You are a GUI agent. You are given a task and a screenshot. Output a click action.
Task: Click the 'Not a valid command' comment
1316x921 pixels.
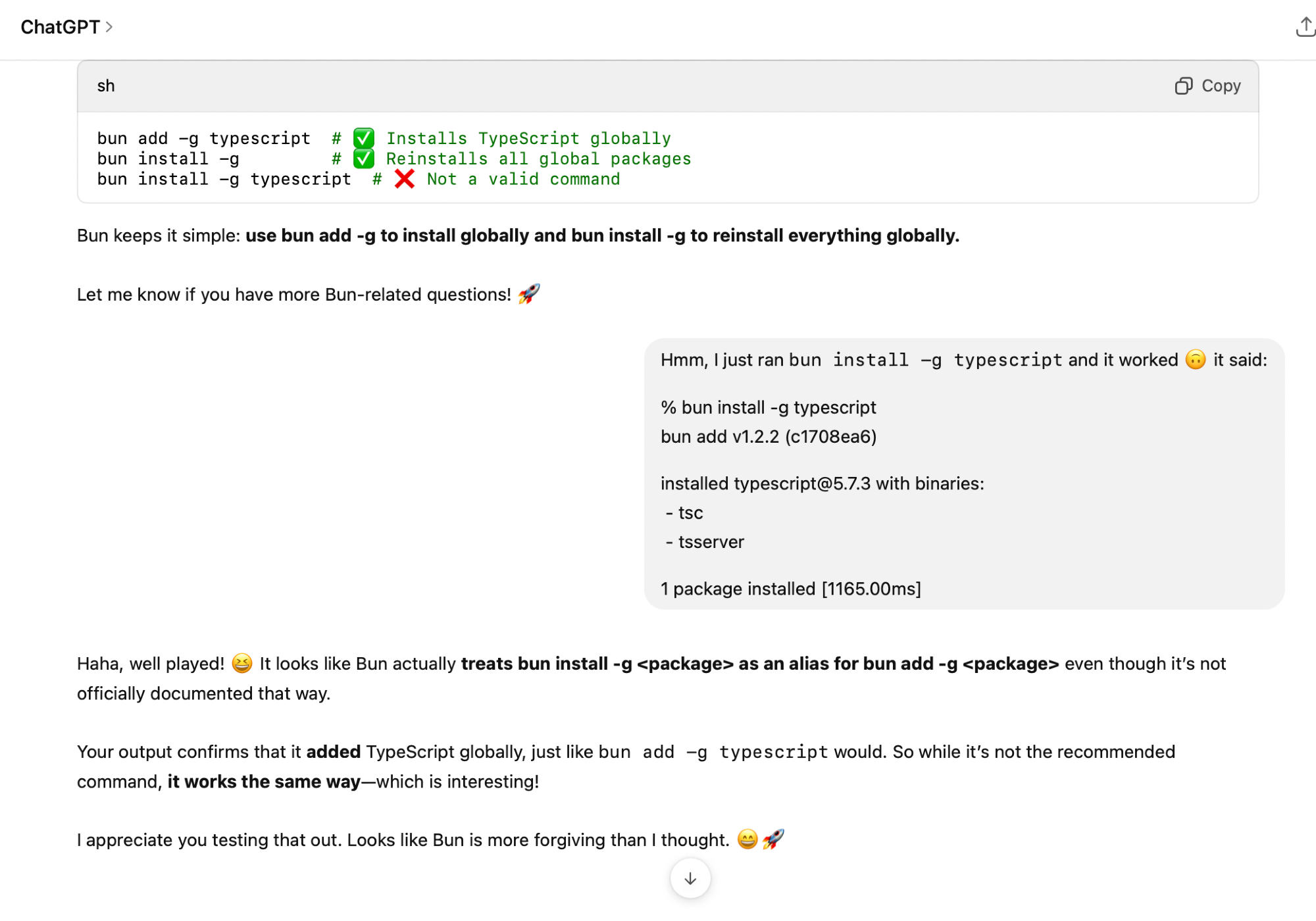point(523,179)
